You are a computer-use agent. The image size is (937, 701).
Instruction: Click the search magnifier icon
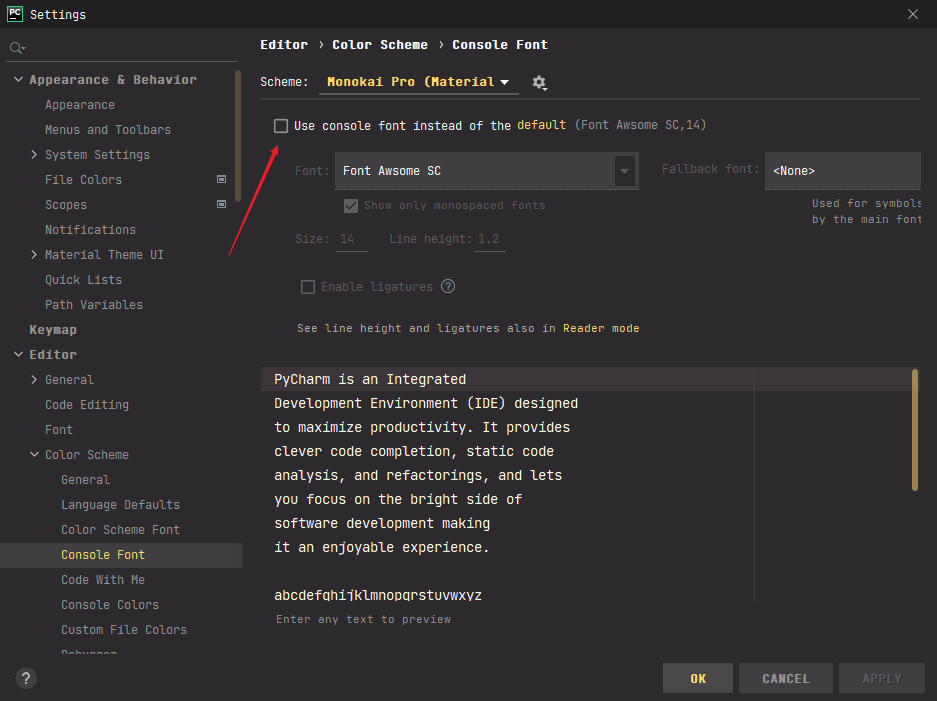(16, 48)
